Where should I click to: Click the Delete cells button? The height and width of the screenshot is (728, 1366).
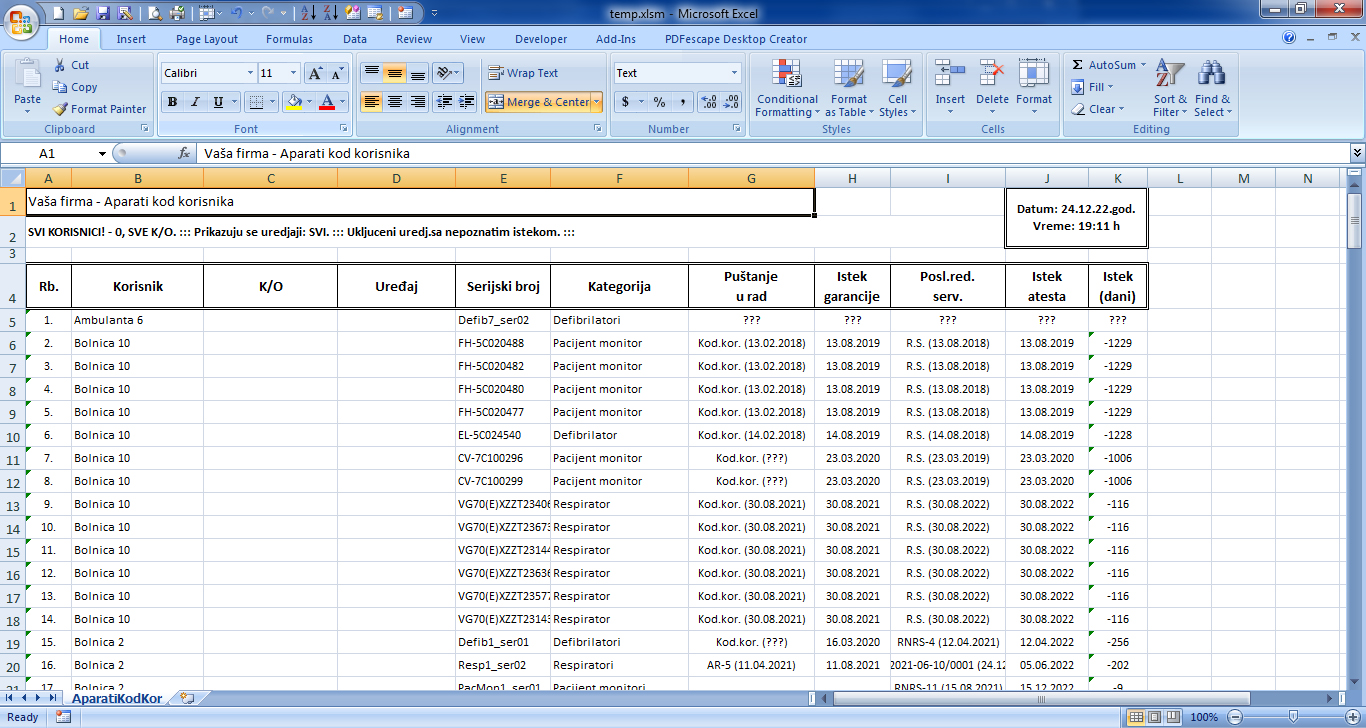tap(992, 88)
